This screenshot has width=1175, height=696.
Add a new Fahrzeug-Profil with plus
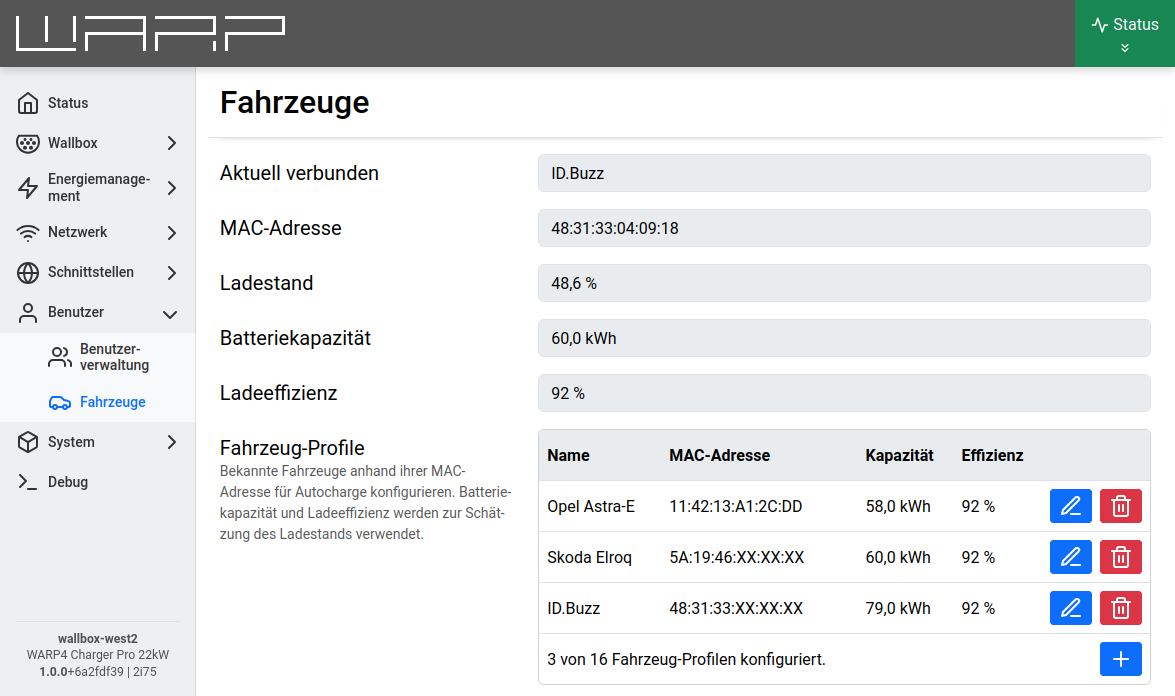[1120, 659]
